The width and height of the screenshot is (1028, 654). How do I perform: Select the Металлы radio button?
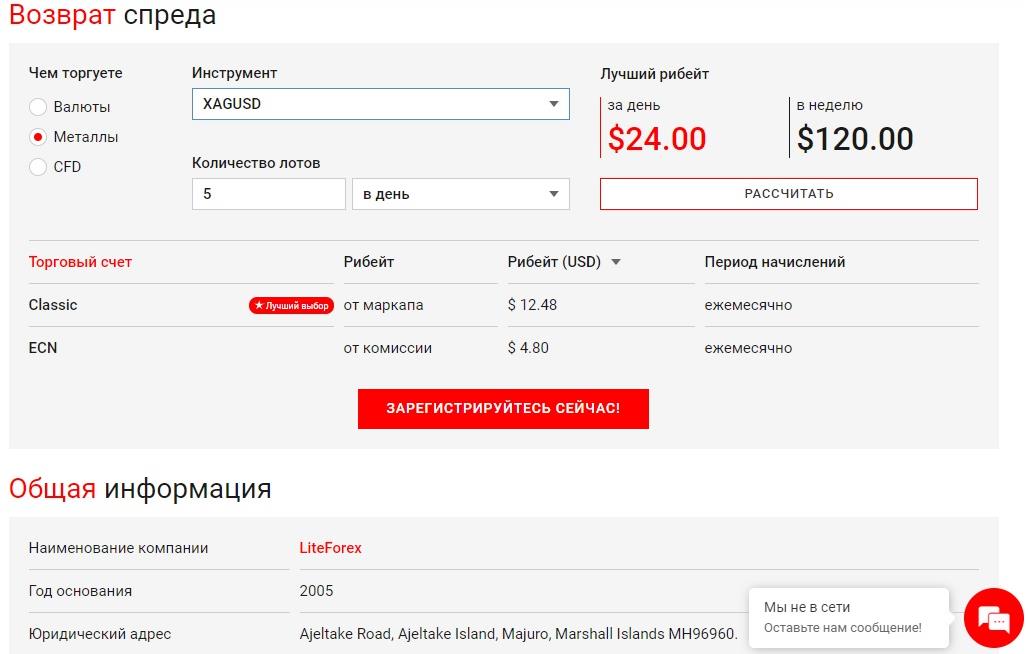point(38,137)
